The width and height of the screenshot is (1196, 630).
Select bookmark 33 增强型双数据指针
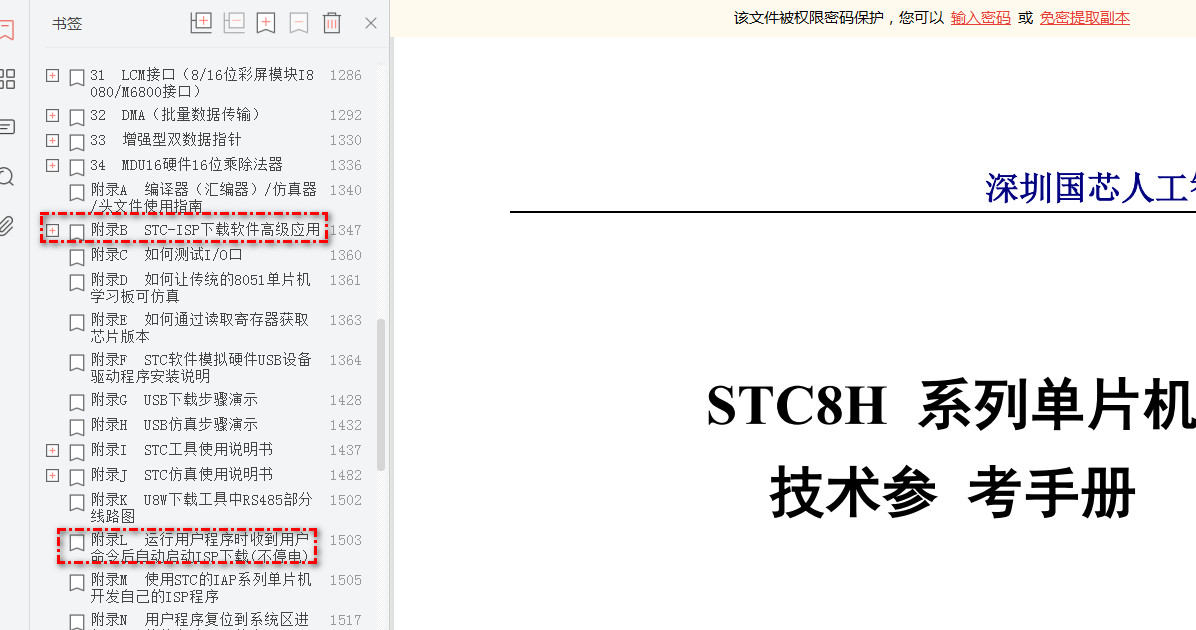(166, 140)
